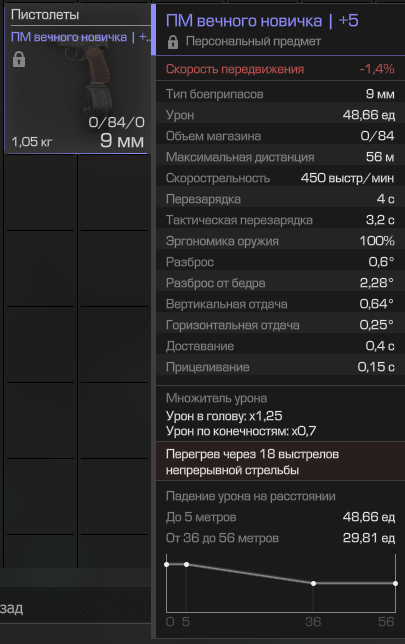Select the Скорострельность stat row

280,178
